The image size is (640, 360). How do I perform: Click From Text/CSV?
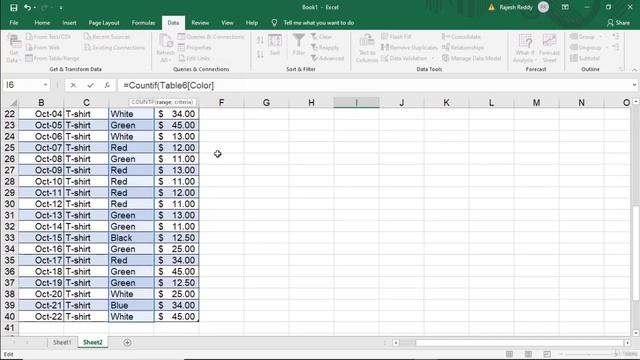pos(49,37)
